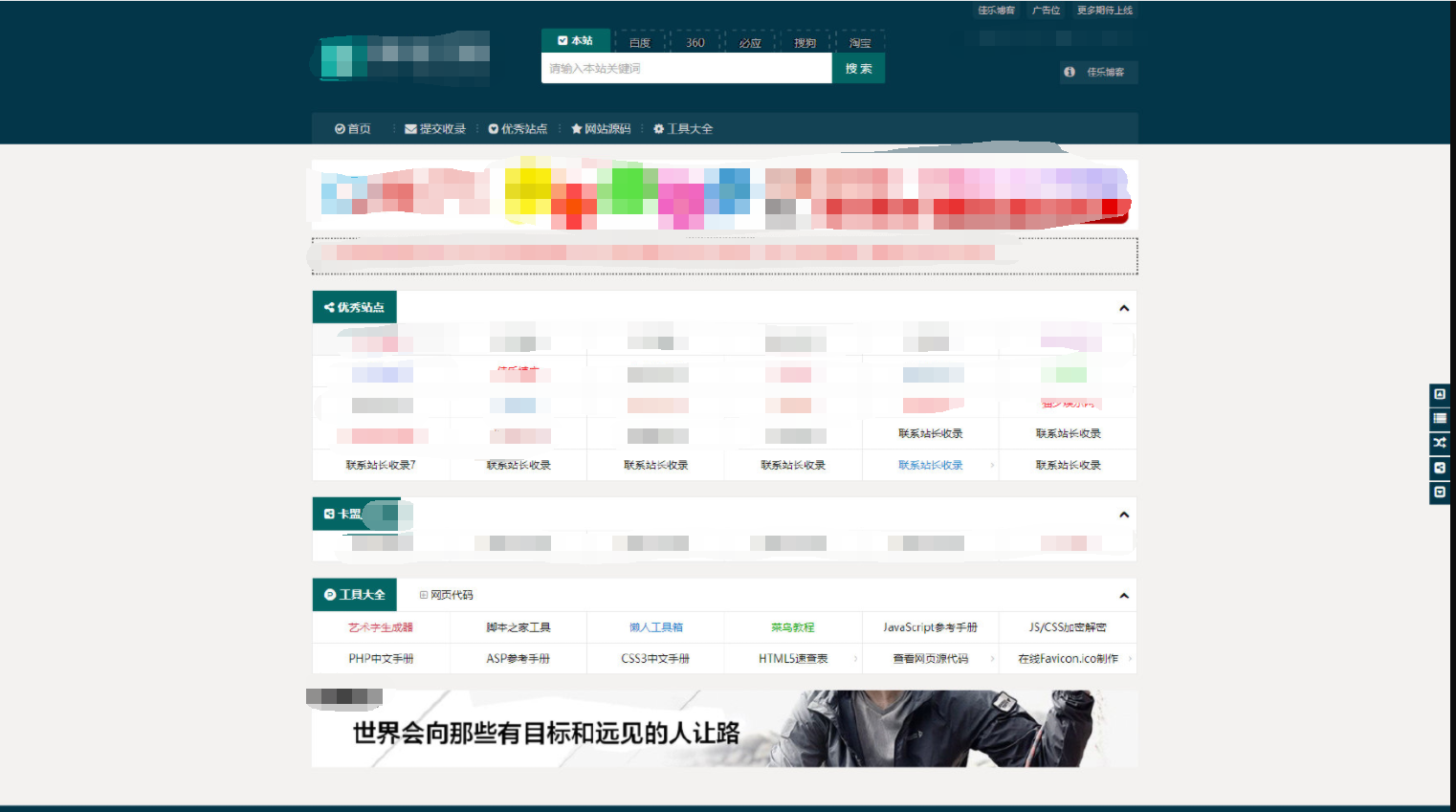Open 提交收录 in navigation bar
The width and height of the screenshot is (1456, 812).
(x=435, y=129)
